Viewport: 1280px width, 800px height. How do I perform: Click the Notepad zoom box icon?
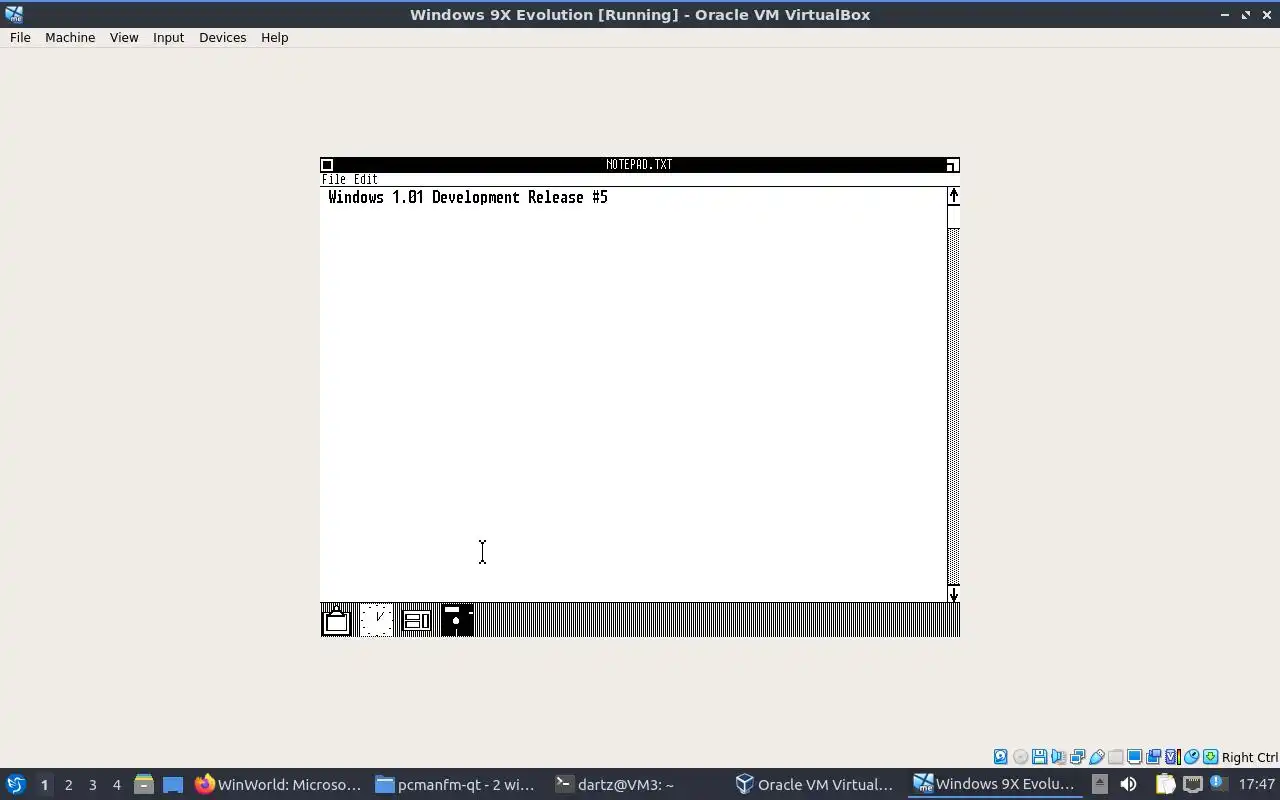click(952, 165)
